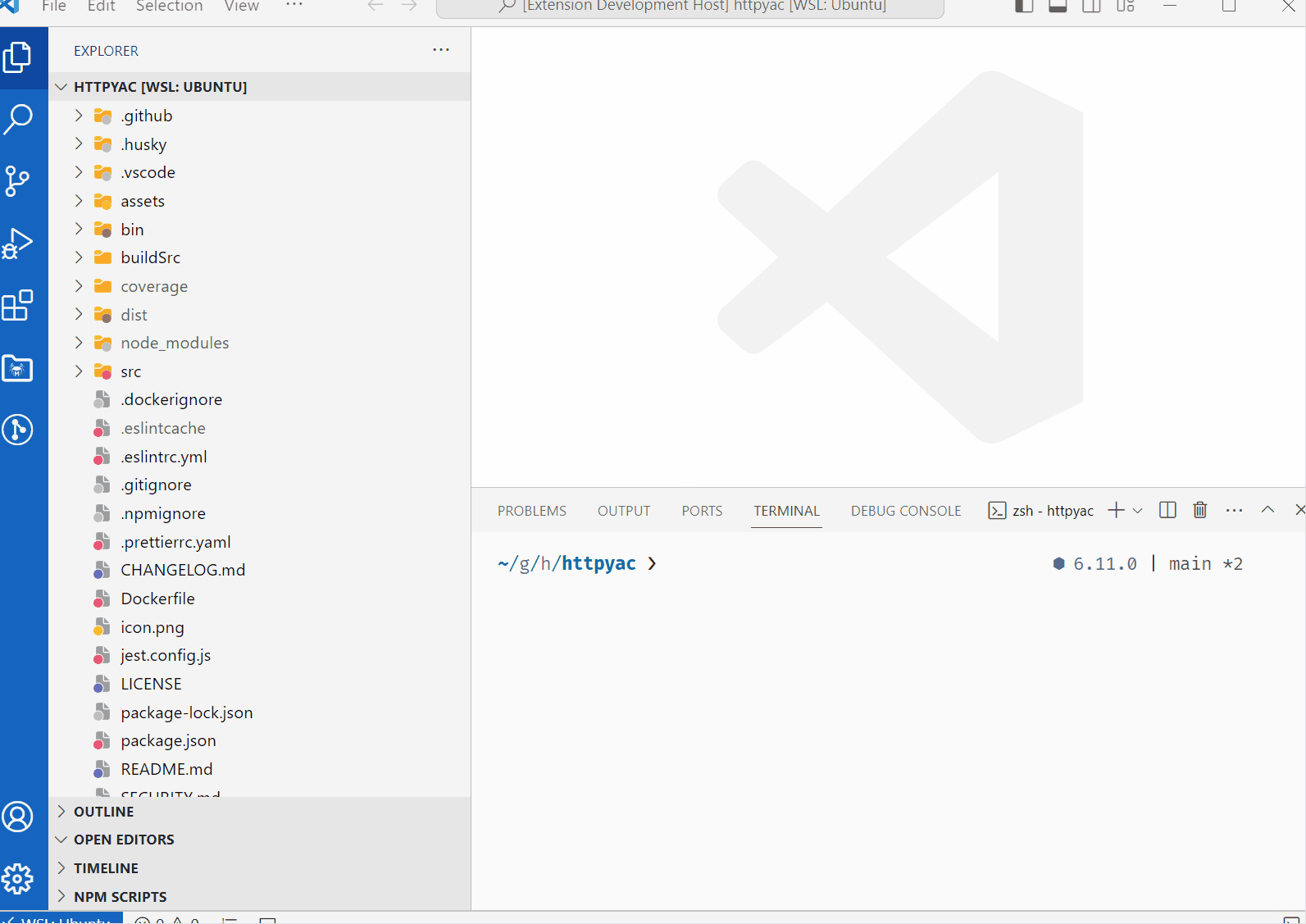Screen dimensions: 1306x924
Task: Open the Edit menu
Action: [x=101, y=6]
